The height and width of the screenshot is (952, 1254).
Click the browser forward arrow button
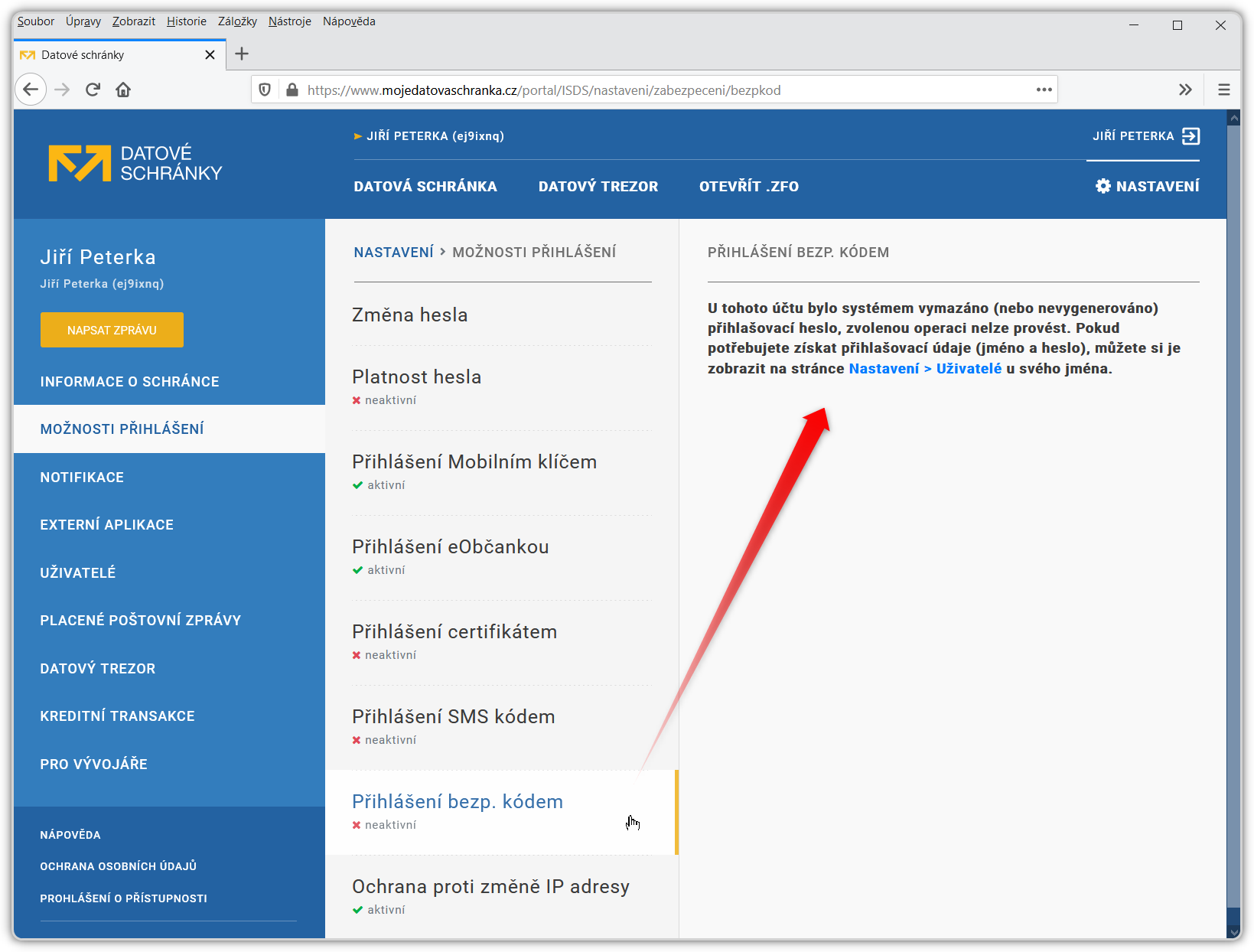63,90
